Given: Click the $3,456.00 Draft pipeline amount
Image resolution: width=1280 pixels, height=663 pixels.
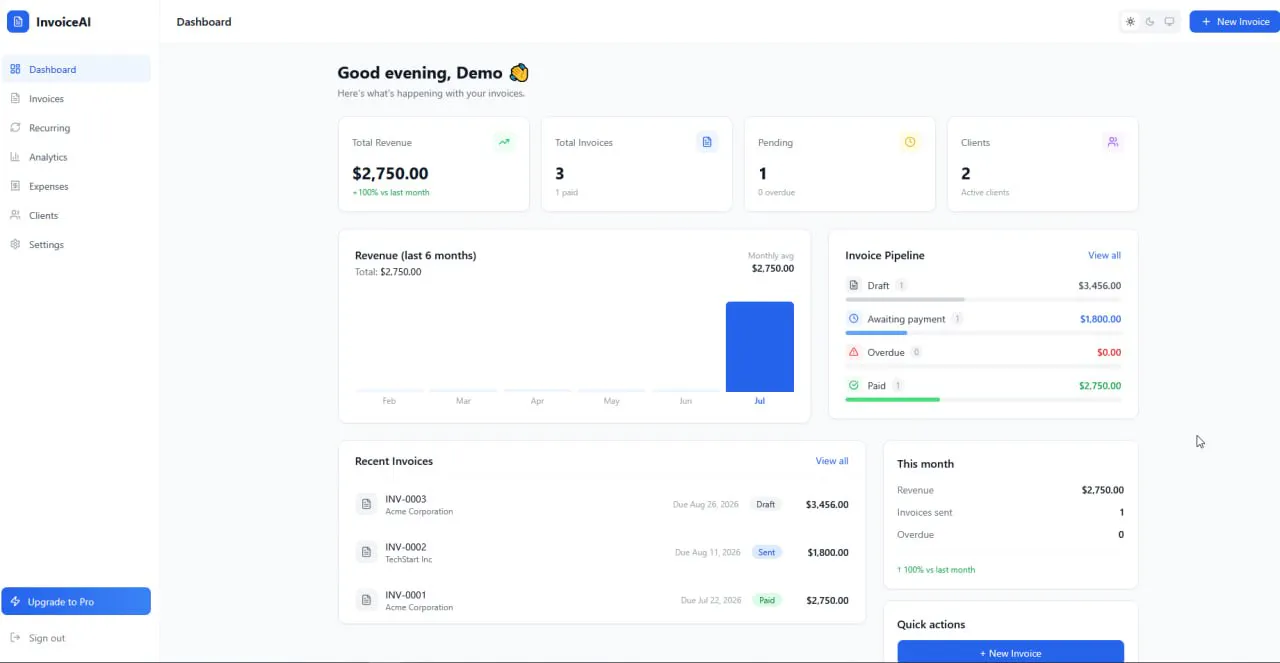Looking at the screenshot, I should [x=1100, y=285].
